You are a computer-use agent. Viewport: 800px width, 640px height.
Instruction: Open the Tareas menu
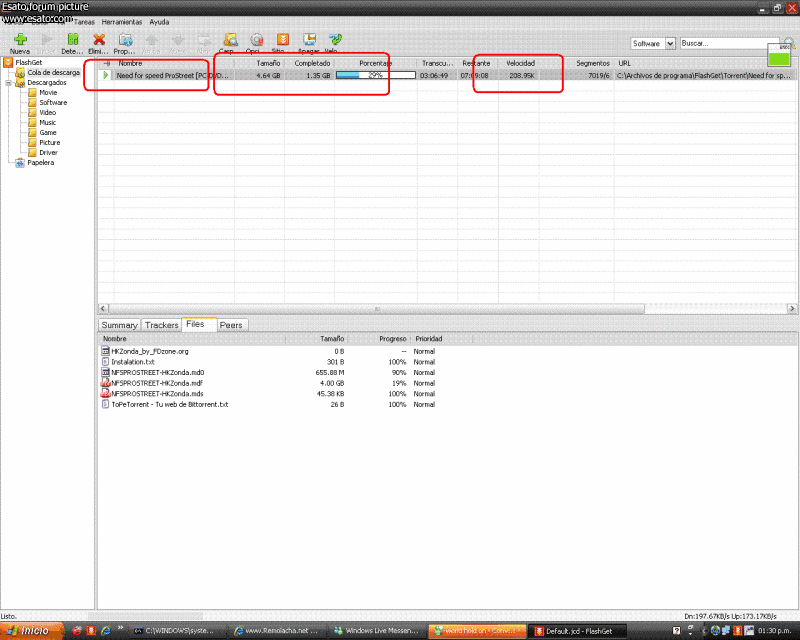(84, 22)
